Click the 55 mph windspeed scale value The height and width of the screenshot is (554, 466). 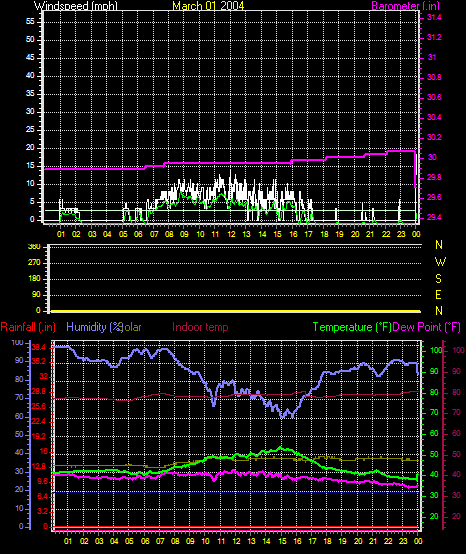coord(30,22)
